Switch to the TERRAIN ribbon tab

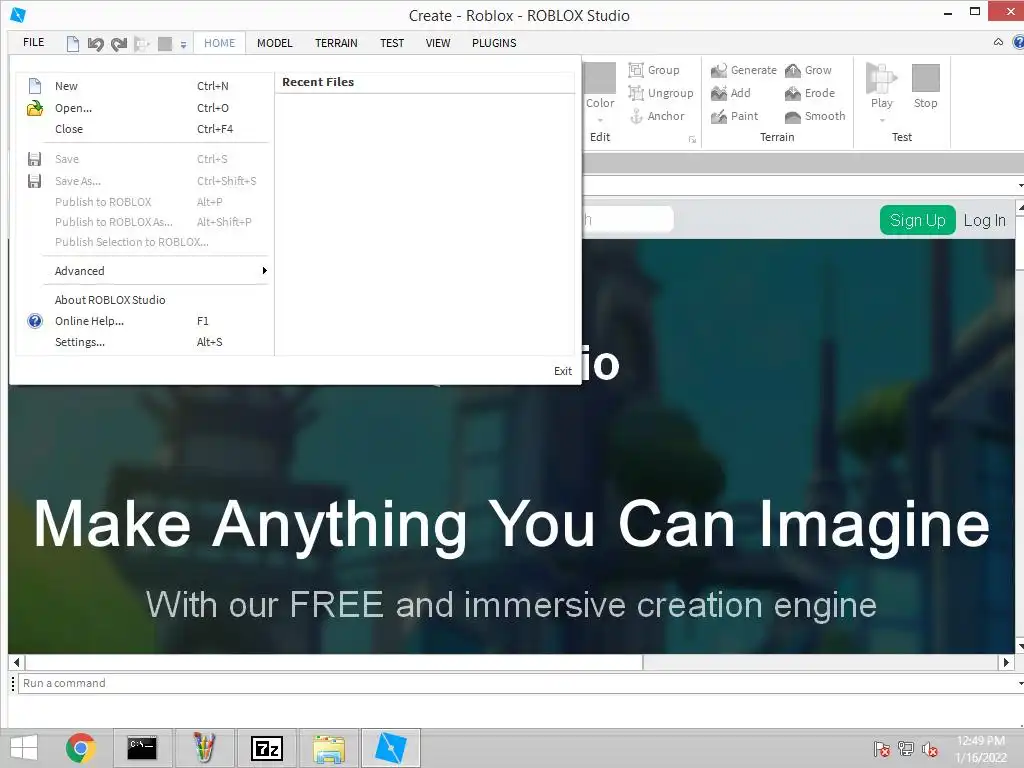pos(336,43)
